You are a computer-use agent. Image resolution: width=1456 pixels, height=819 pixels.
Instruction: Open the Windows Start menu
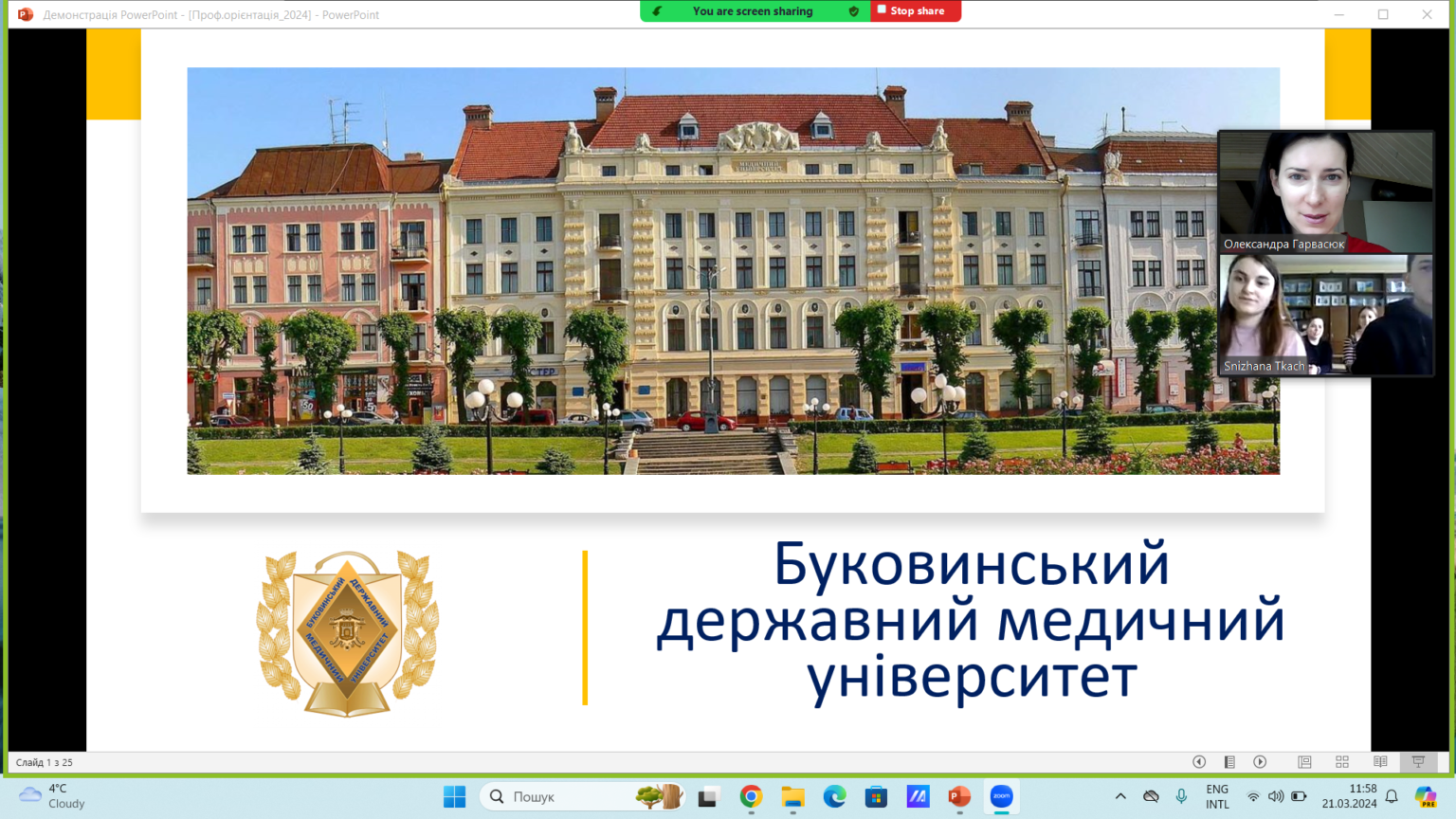click(x=455, y=796)
